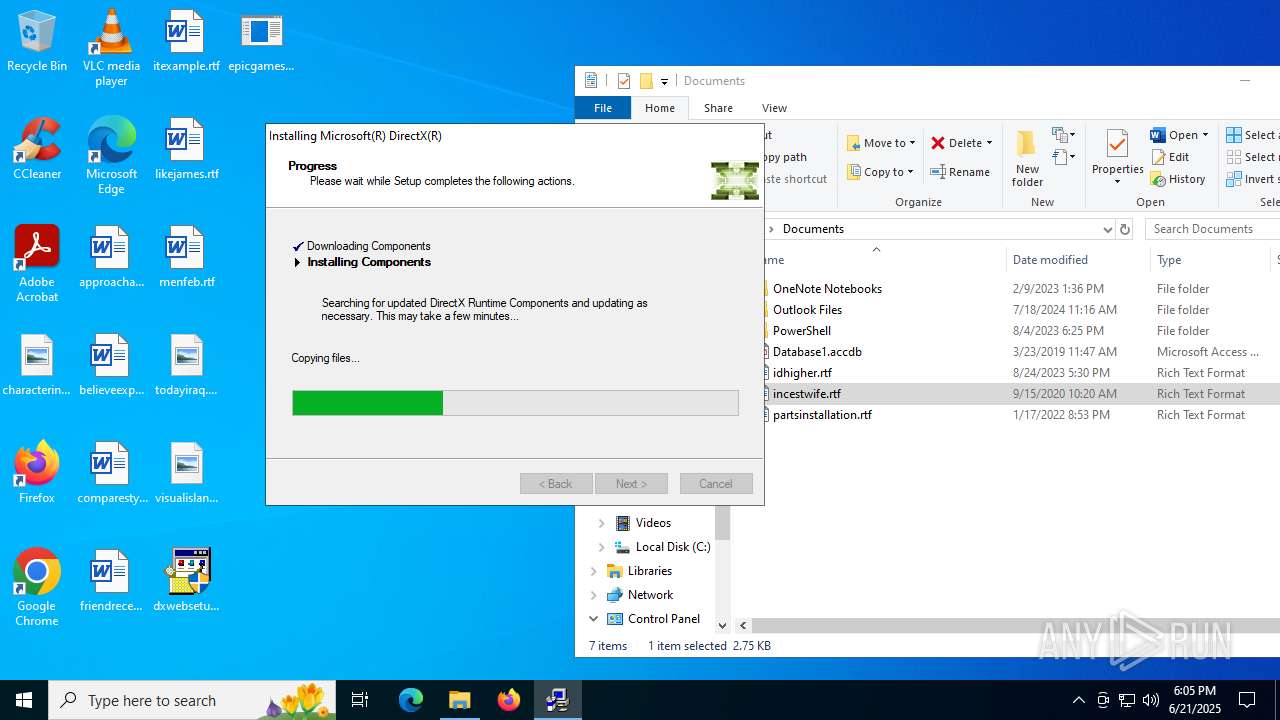Image resolution: width=1280 pixels, height=720 pixels.
Task: Click the navigation pane scroll down arrow
Action: tap(722, 626)
